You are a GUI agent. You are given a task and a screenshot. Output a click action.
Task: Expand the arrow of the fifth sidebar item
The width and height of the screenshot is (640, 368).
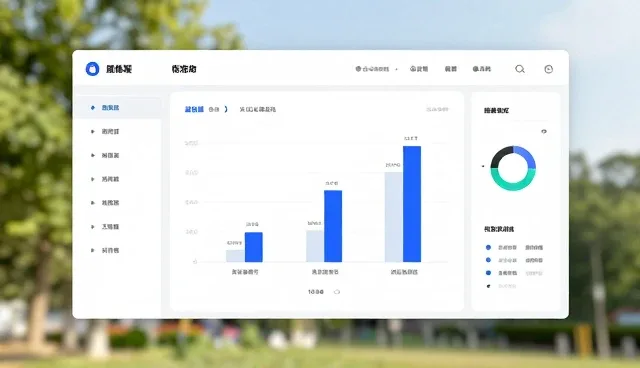click(93, 202)
